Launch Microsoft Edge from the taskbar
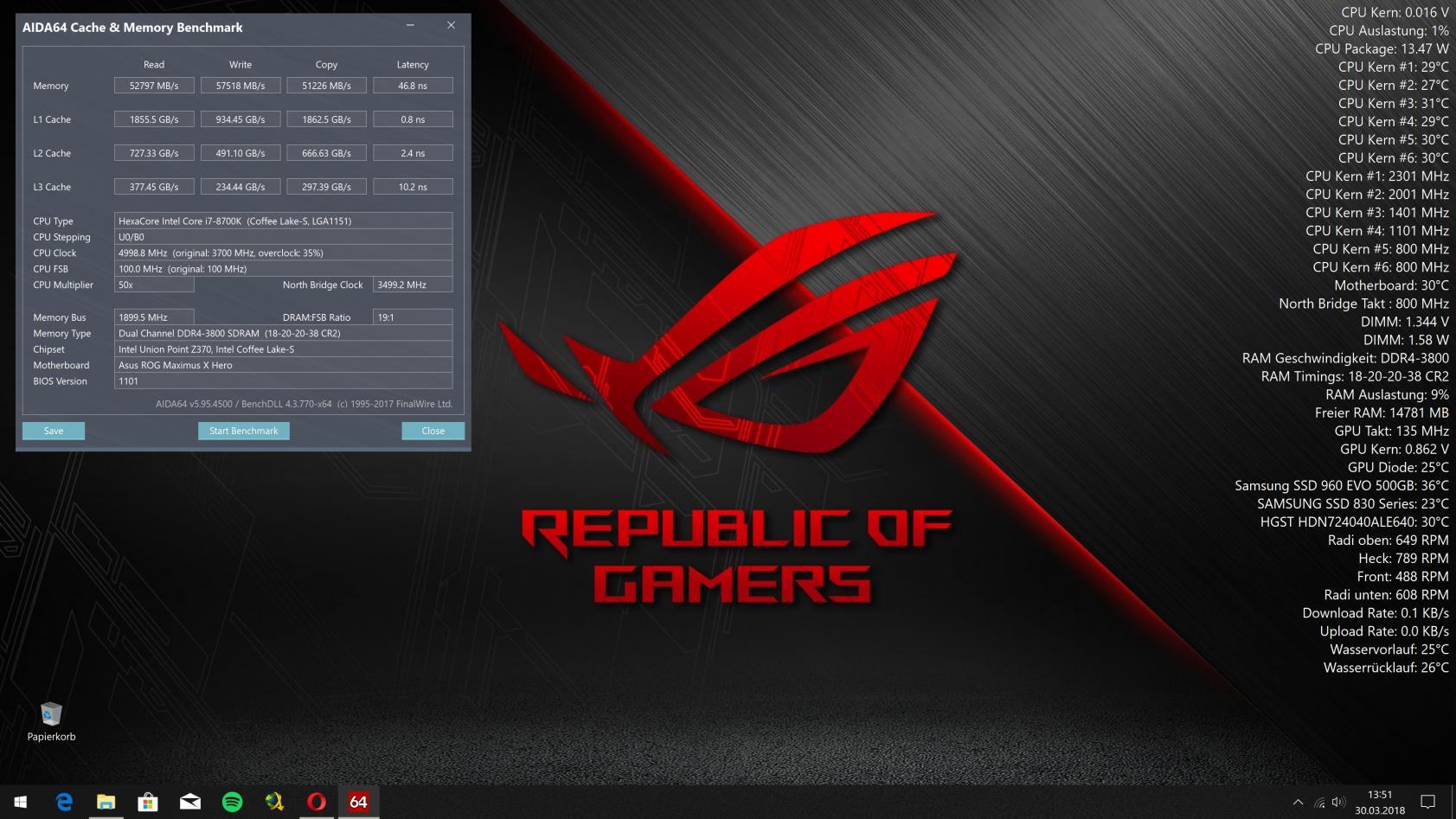The width and height of the screenshot is (1456, 819). 64,802
